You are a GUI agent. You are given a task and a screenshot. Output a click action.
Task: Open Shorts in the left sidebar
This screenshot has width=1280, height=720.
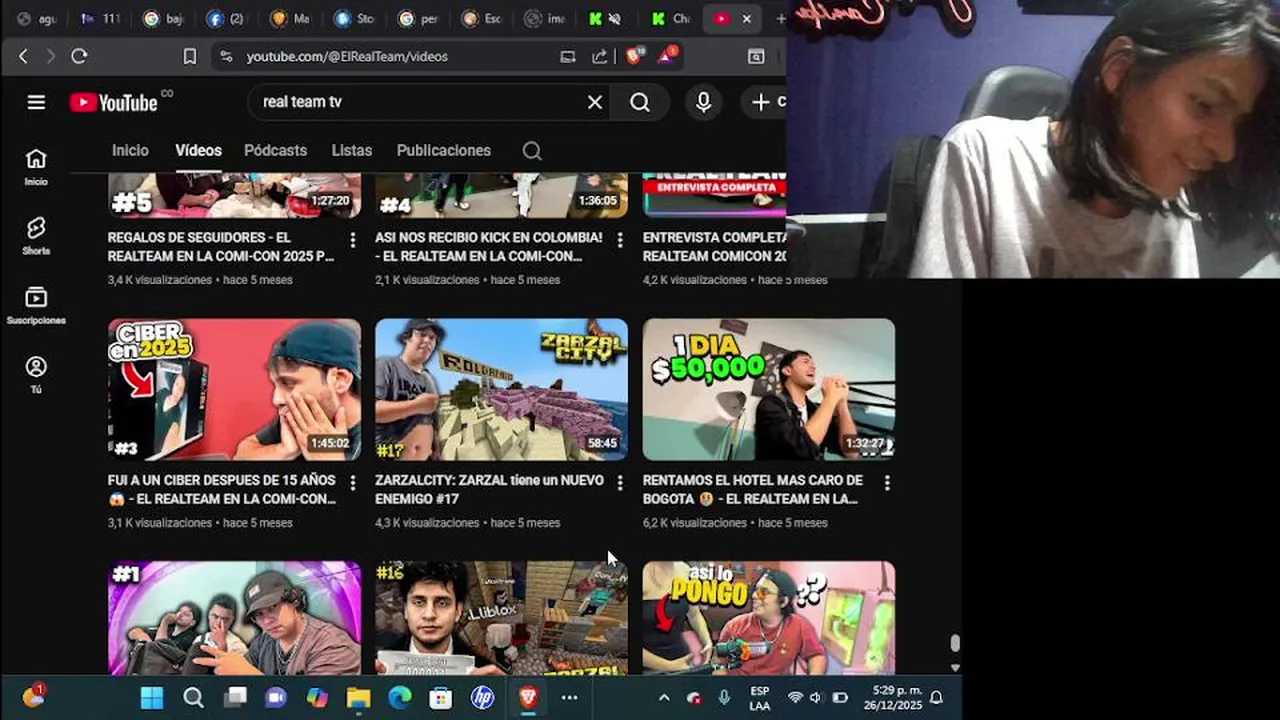pos(36,236)
